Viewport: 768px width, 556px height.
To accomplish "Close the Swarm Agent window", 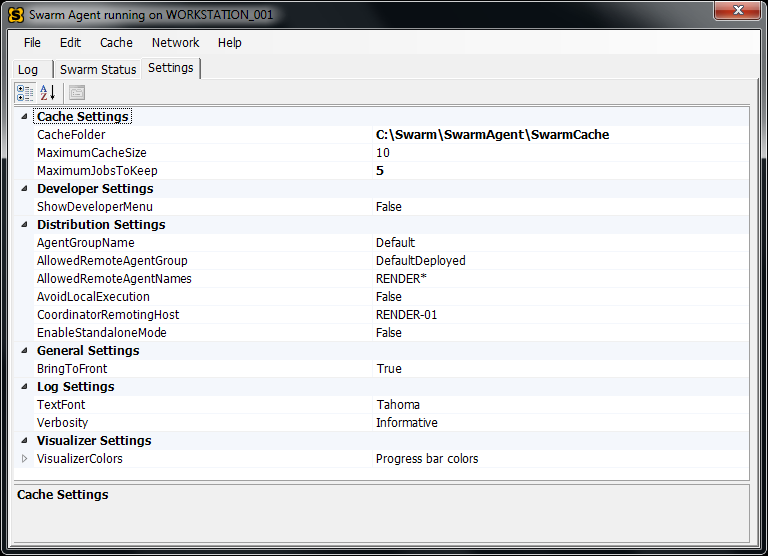I will [739, 10].
